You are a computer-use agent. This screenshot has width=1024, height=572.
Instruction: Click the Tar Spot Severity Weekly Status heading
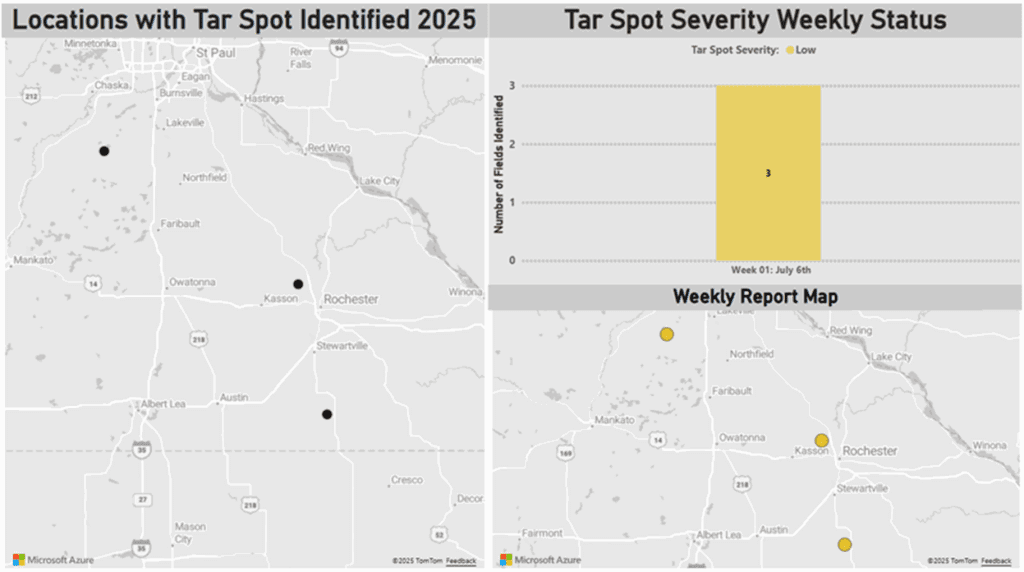coord(755,20)
